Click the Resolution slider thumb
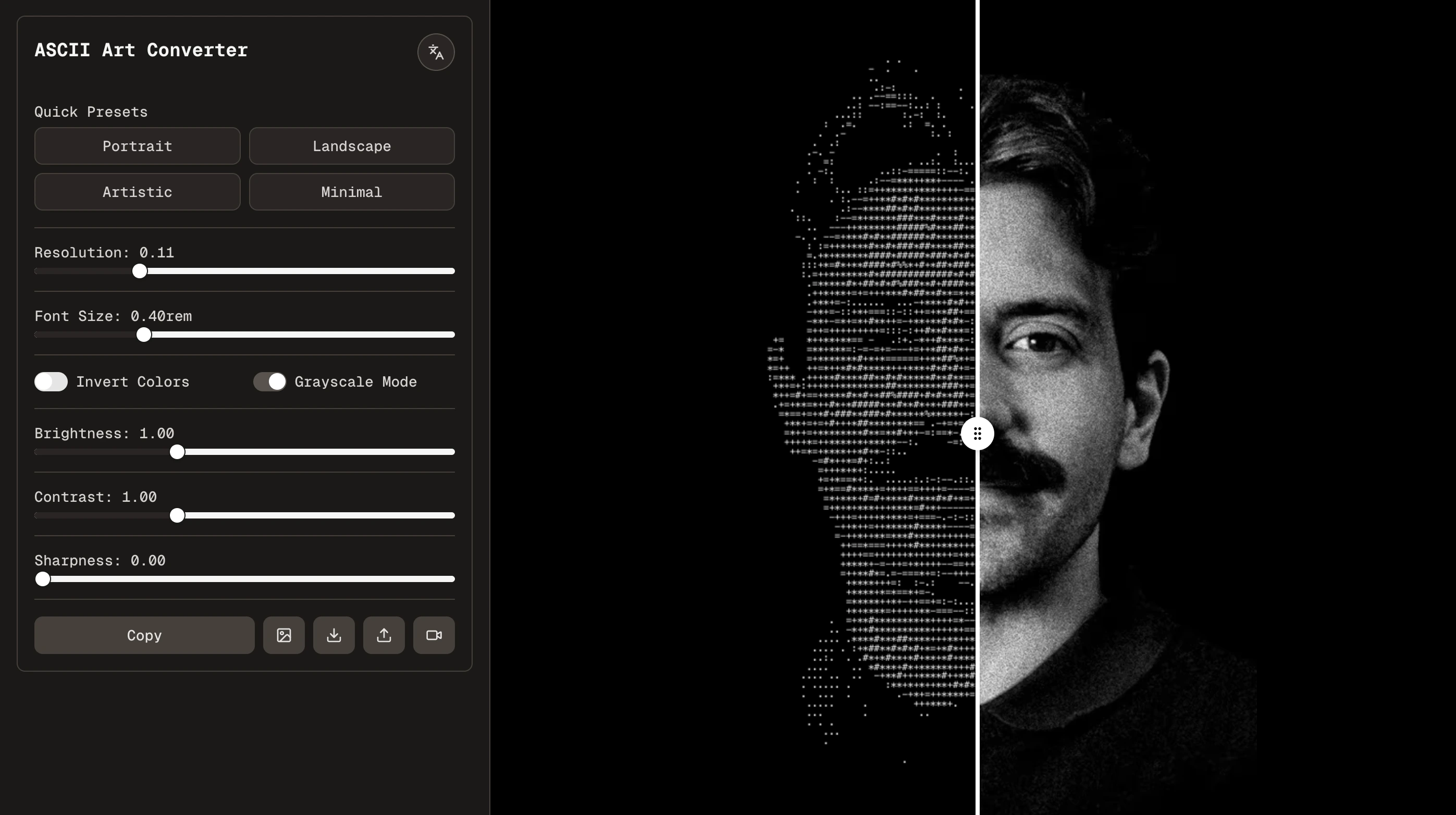1456x815 pixels. pos(140,271)
